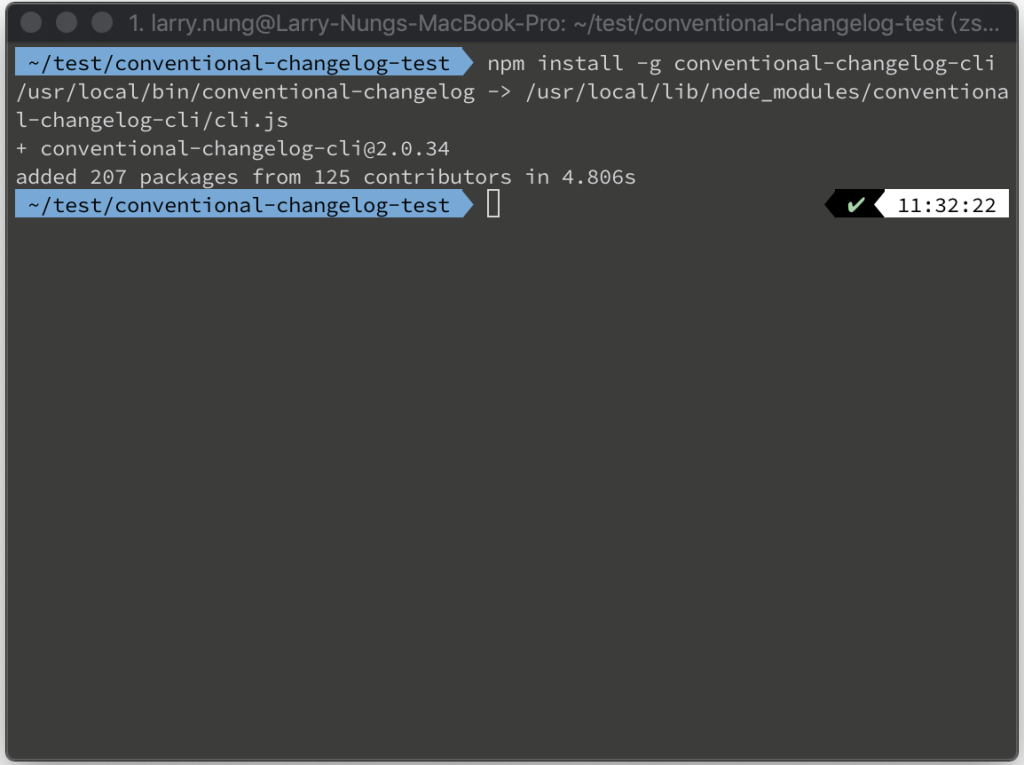Click the window zoom button
Screen dimensions: 1024x765
pos(102,22)
